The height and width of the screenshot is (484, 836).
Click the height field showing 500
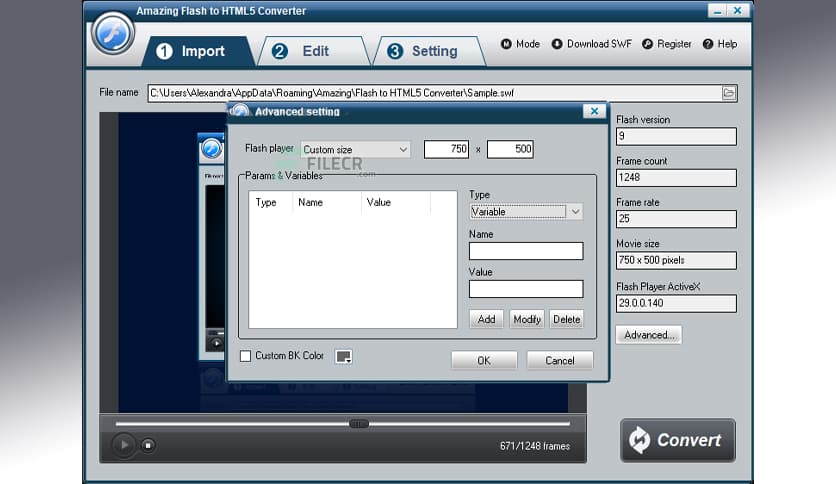pos(510,149)
